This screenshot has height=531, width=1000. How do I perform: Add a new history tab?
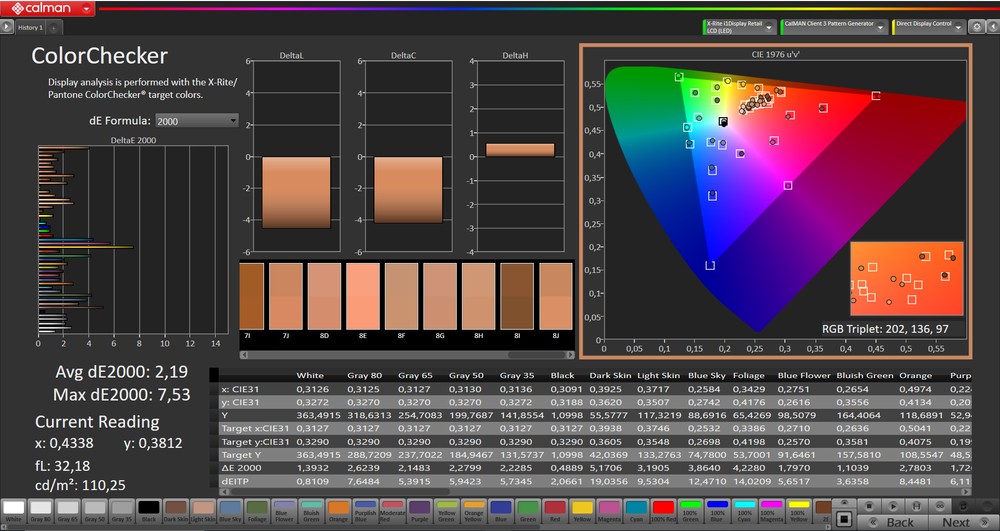coord(54,28)
